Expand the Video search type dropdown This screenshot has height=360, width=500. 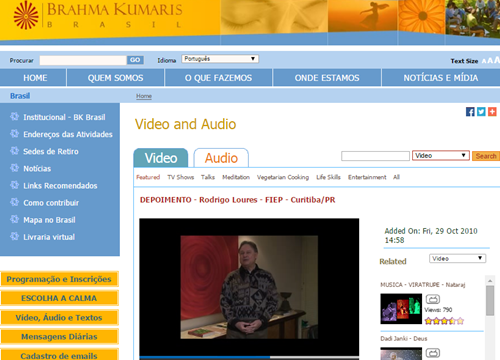tap(441, 155)
